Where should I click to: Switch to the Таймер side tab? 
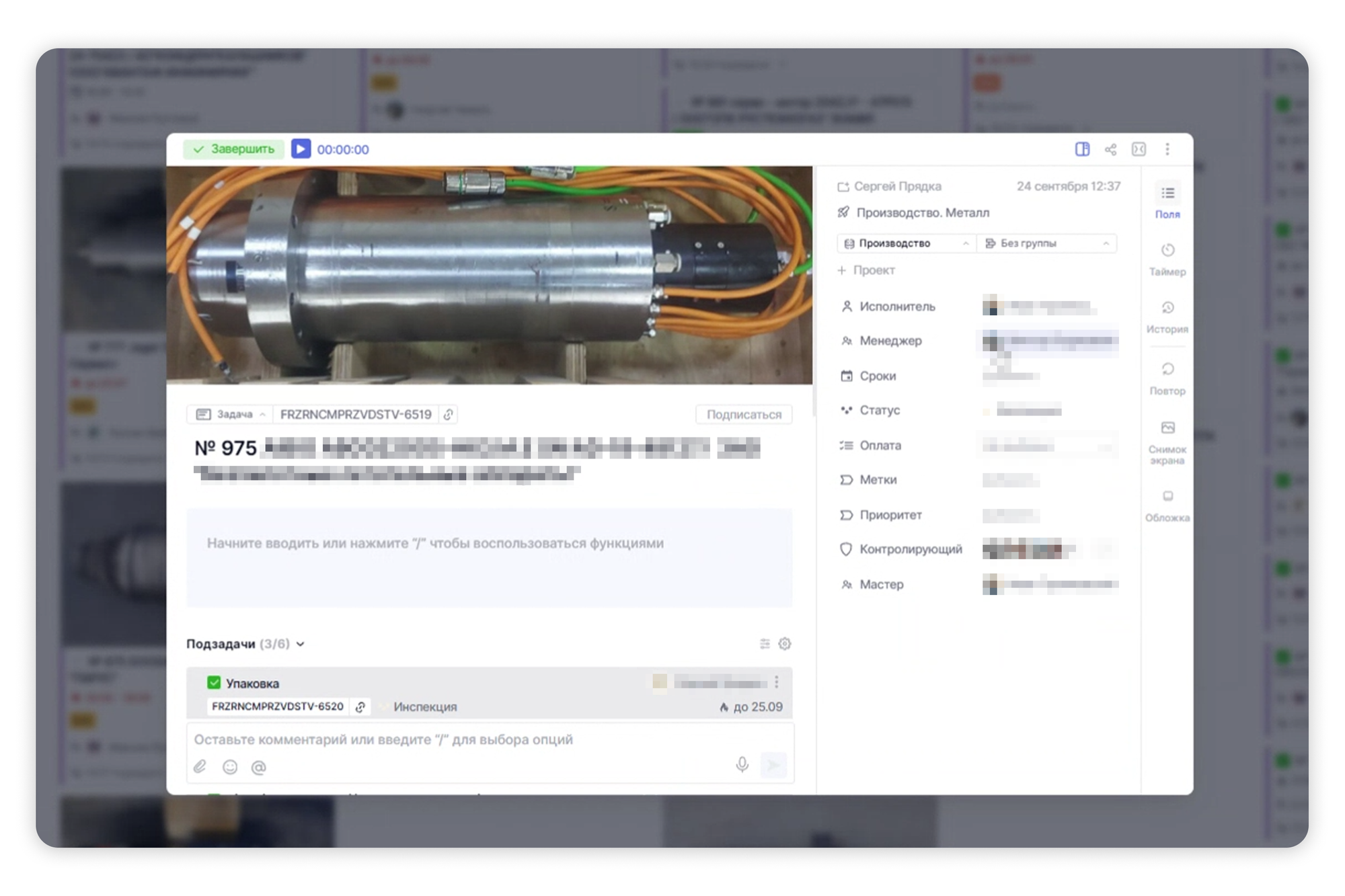(1167, 259)
